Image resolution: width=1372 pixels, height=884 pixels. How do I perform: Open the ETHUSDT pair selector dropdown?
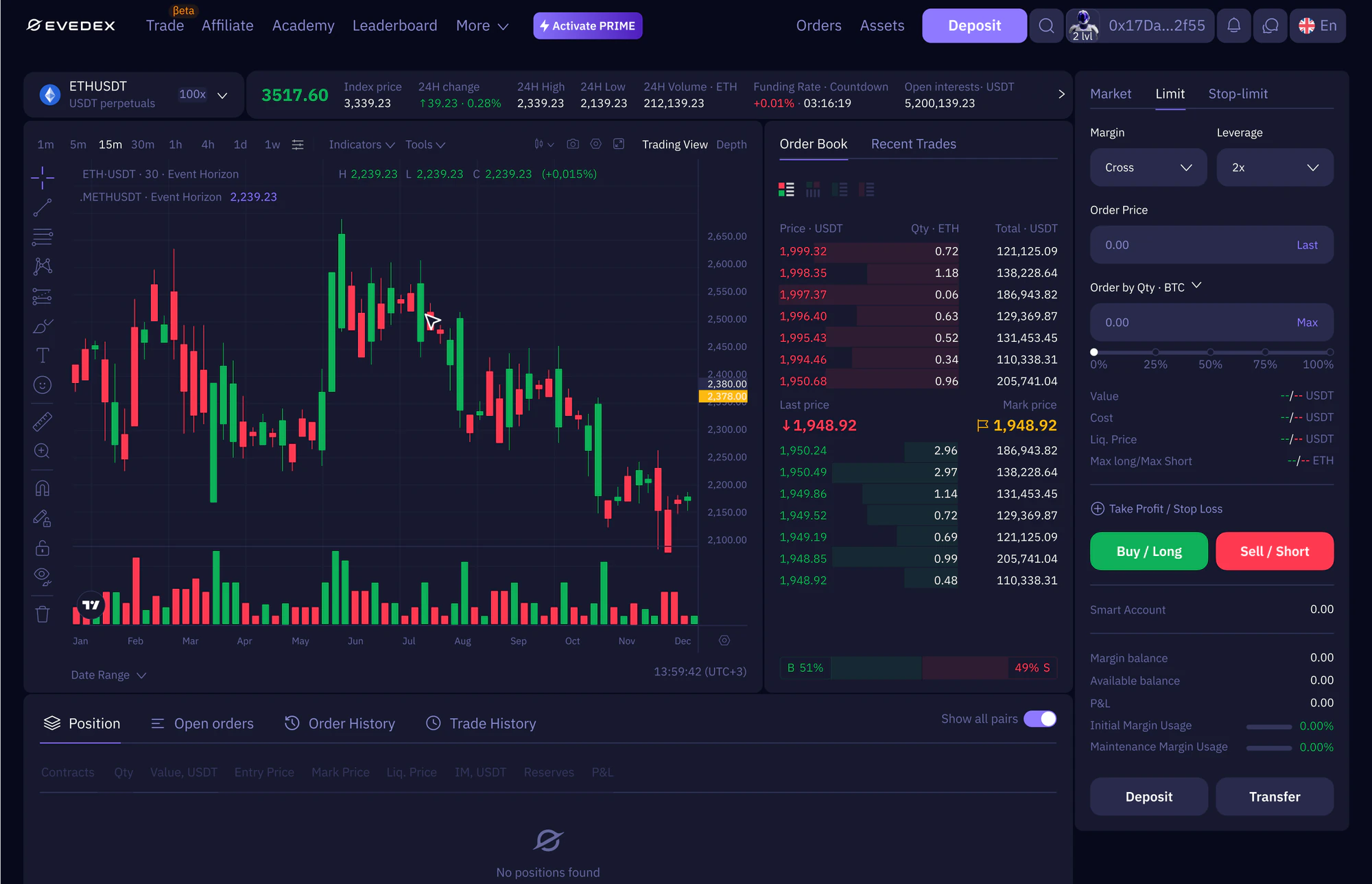[x=134, y=95]
